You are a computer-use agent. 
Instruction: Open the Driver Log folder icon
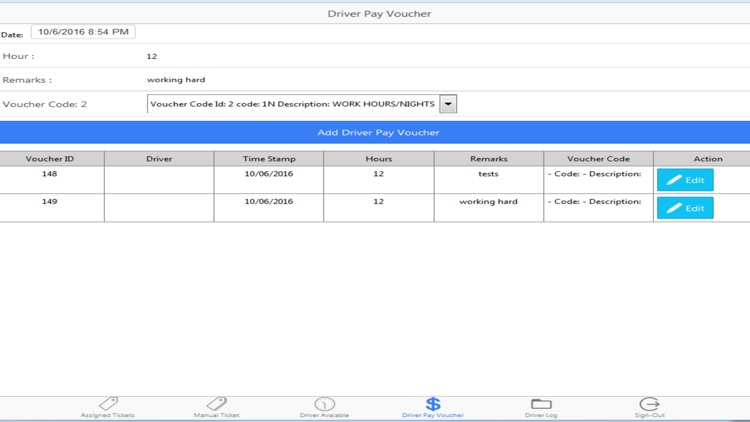[541, 404]
